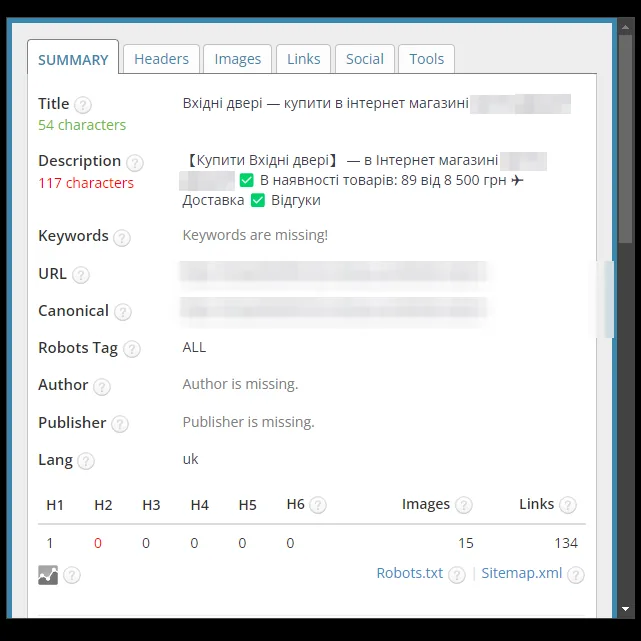Switch to the Links tab

point(303,59)
